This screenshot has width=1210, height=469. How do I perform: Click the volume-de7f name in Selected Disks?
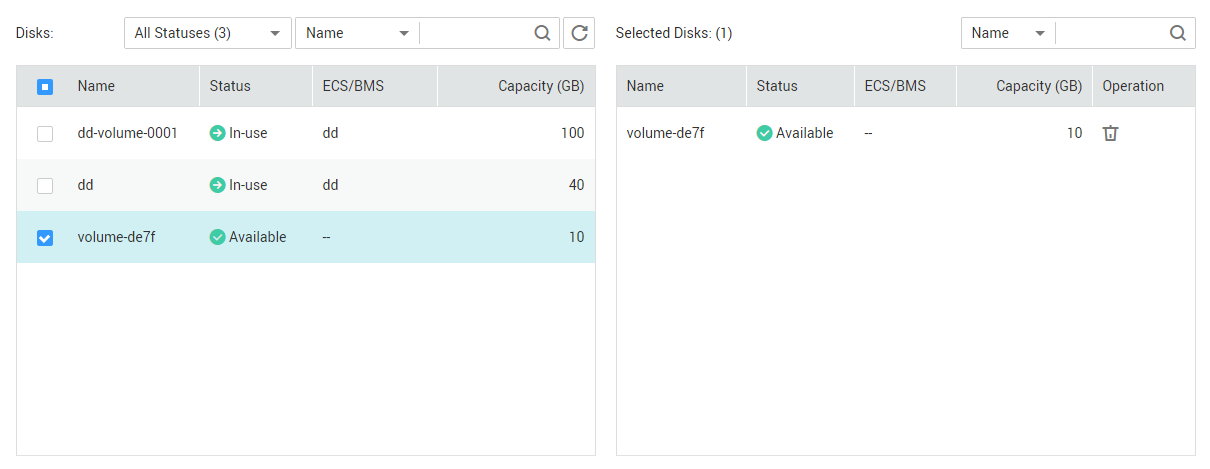665,133
